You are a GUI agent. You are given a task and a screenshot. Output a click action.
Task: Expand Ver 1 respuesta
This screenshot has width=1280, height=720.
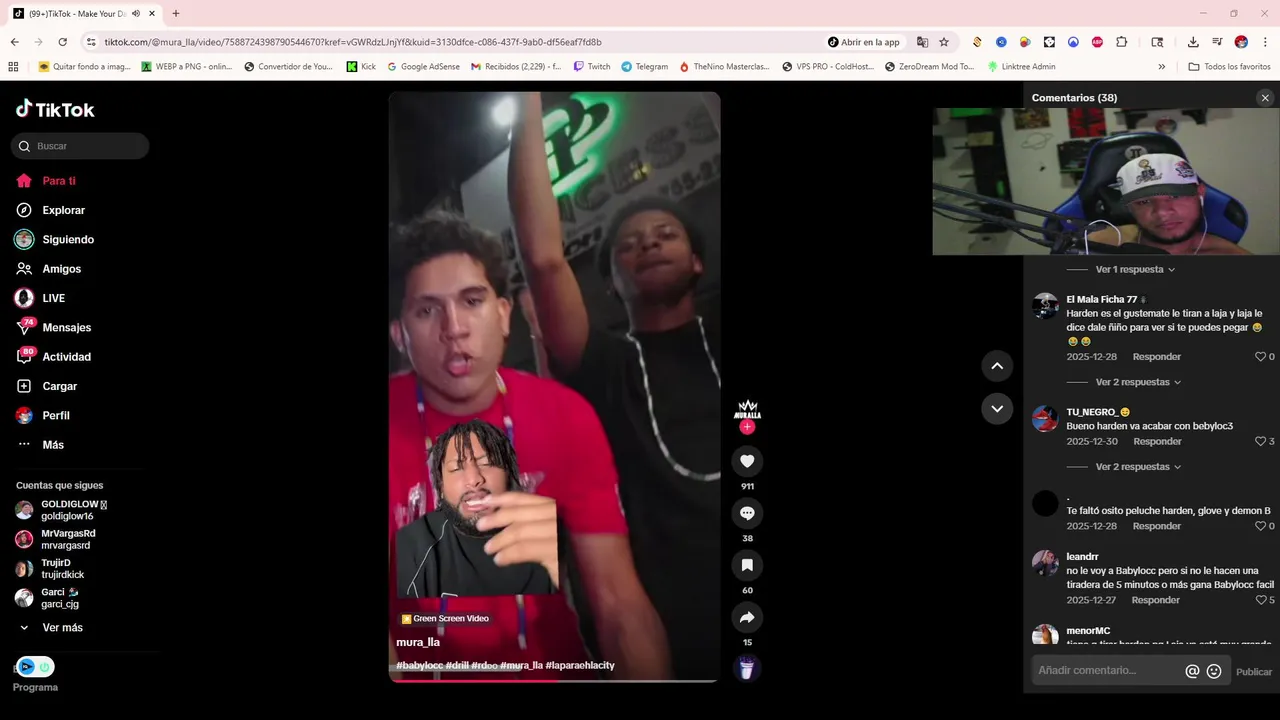pyautogui.click(x=1135, y=270)
